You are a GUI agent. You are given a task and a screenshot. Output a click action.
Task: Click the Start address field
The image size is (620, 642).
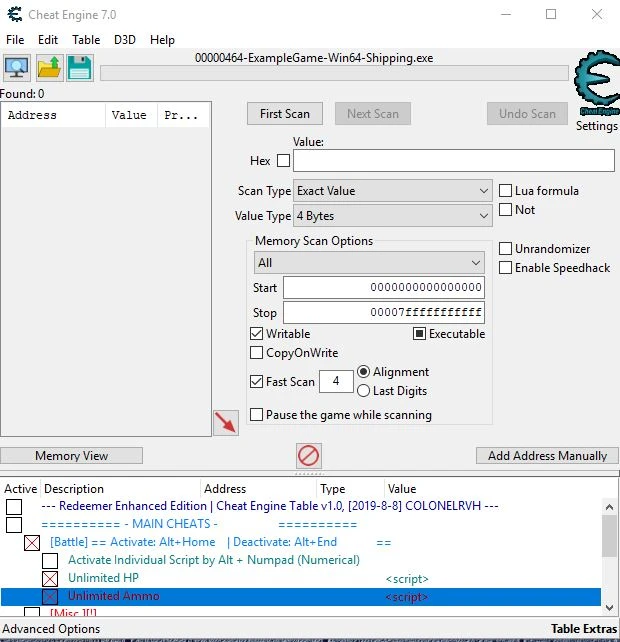pos(384,287)
